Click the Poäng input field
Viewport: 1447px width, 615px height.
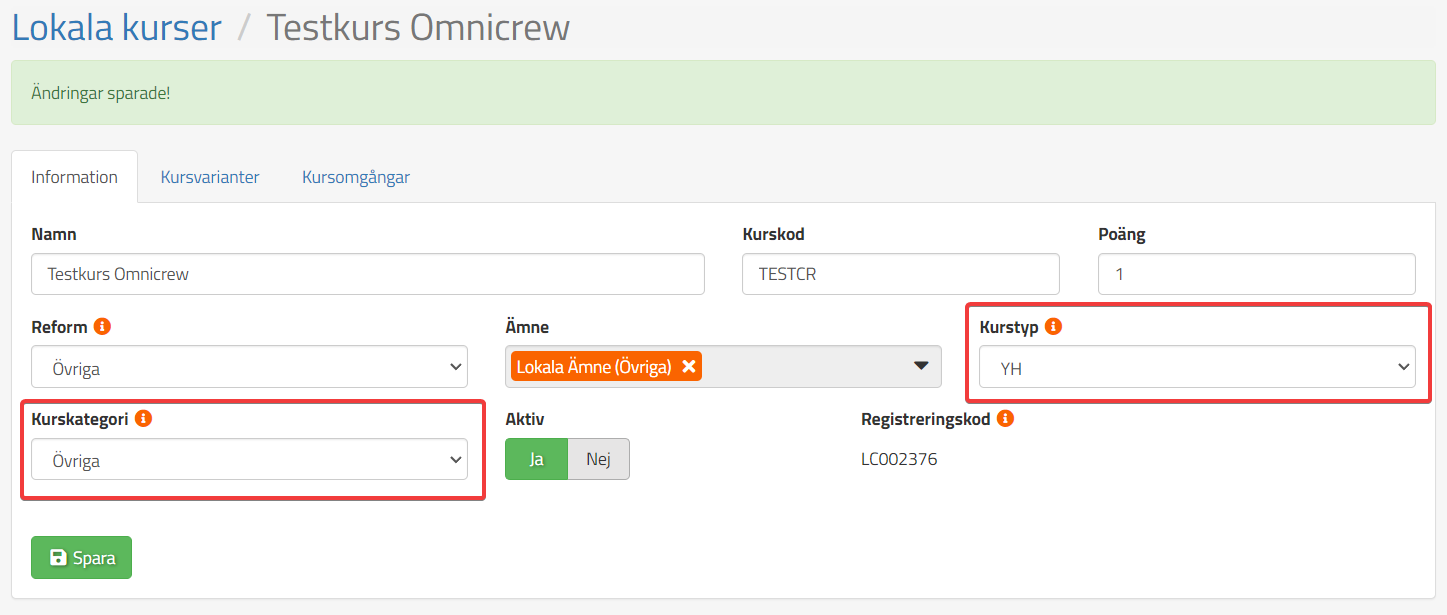coord(1255,274)
